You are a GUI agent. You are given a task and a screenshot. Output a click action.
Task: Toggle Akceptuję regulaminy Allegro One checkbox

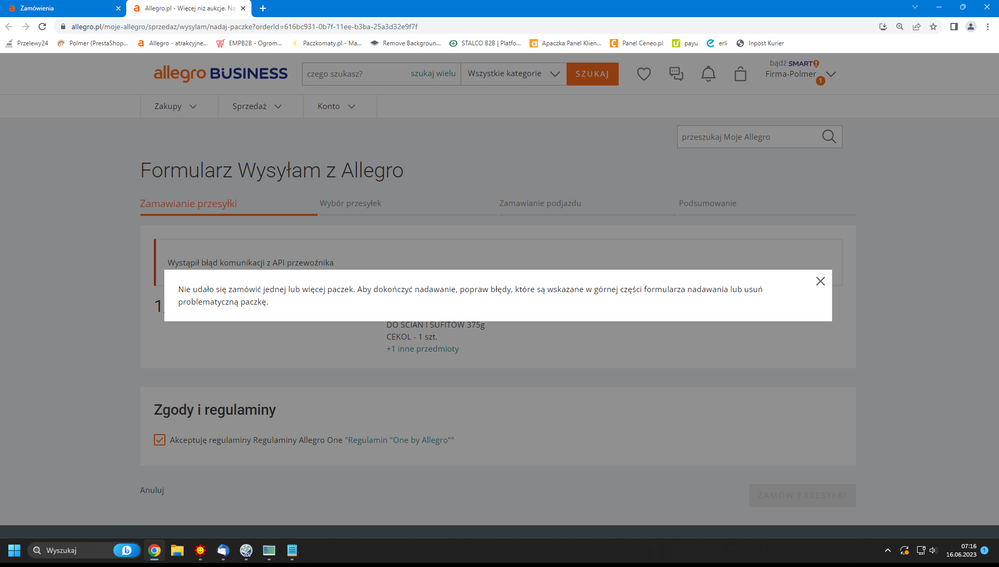159,440
